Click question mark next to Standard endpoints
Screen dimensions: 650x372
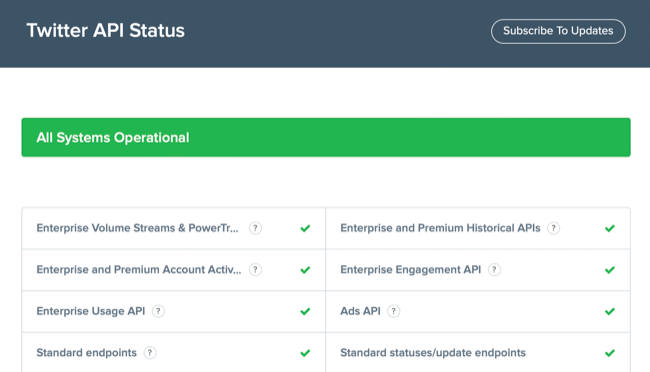pyautogui.click(x=150, y=353)
